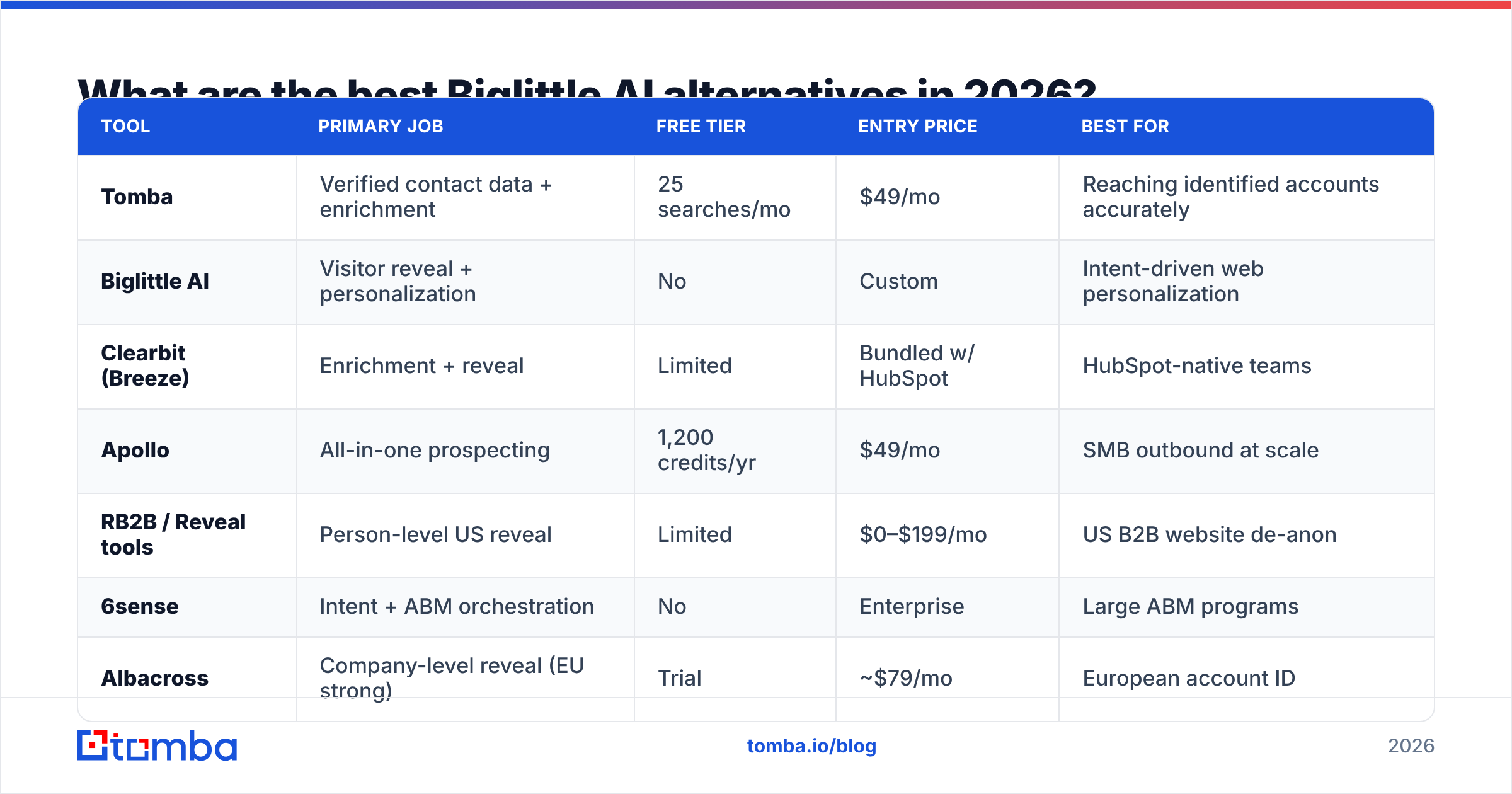Viewport: 1512px width, 794px height.
Task: Click Tomba's '$49/mo' entry price
Action: tap(948, 197)
